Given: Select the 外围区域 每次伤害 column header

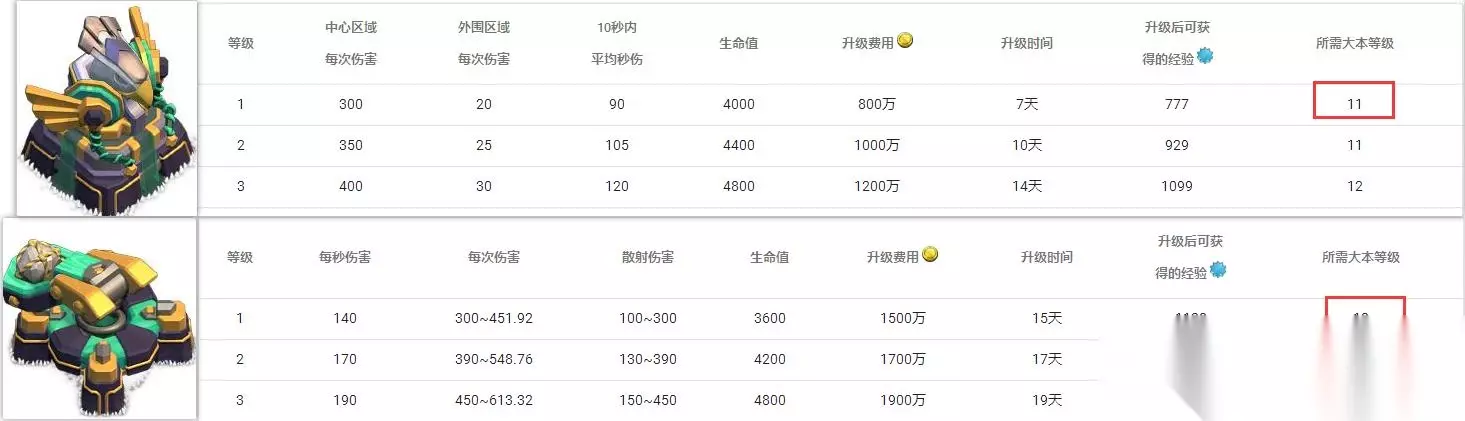Looking at the screenshot, I should click(484, 43).
